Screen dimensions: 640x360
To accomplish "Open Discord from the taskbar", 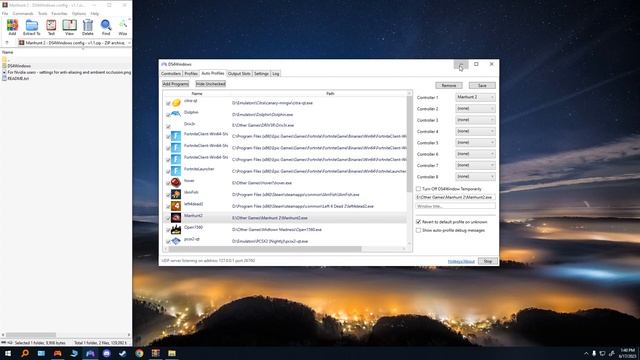I will click(107, 353).
